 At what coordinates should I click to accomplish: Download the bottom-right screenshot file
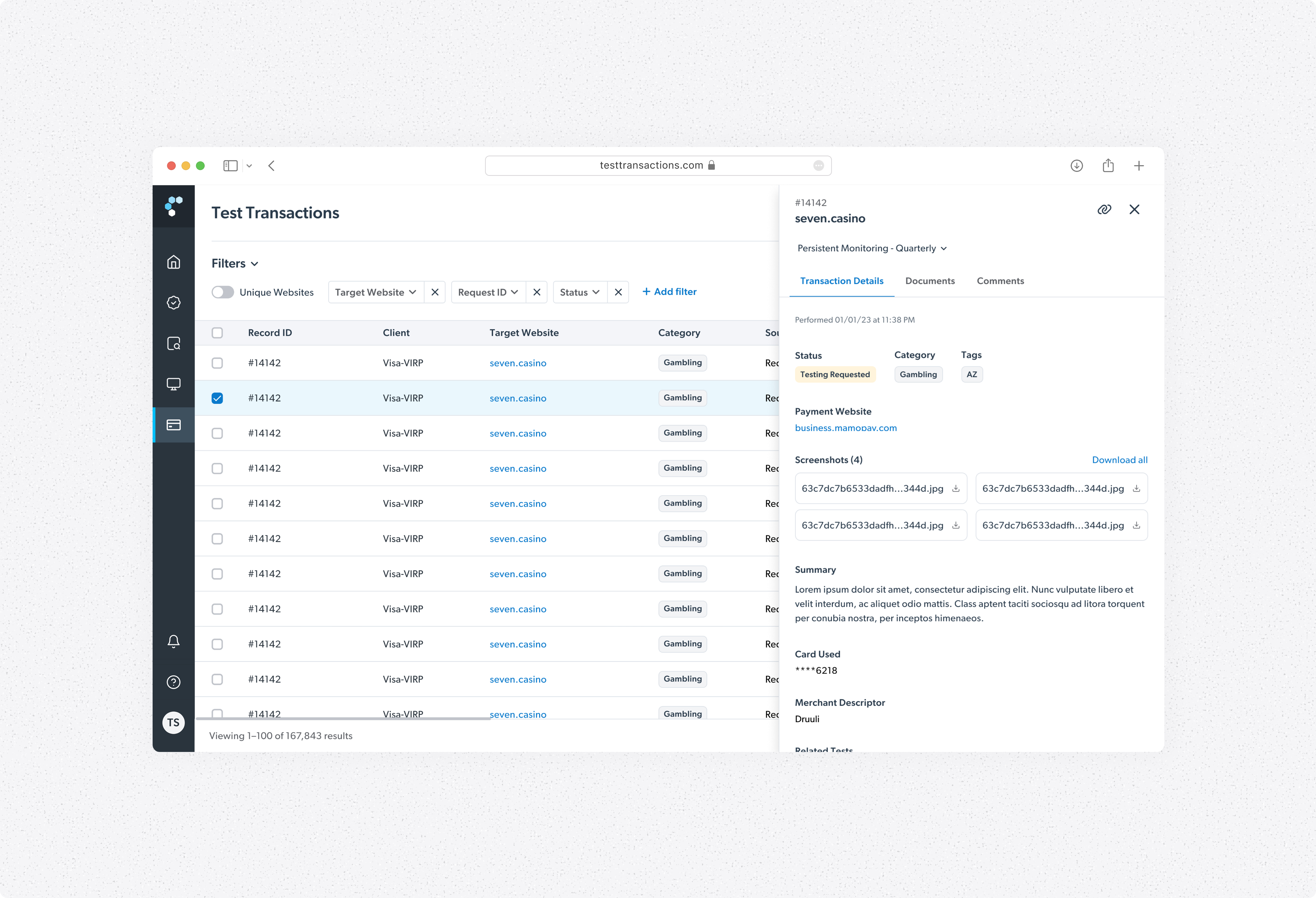point(1137,525)
